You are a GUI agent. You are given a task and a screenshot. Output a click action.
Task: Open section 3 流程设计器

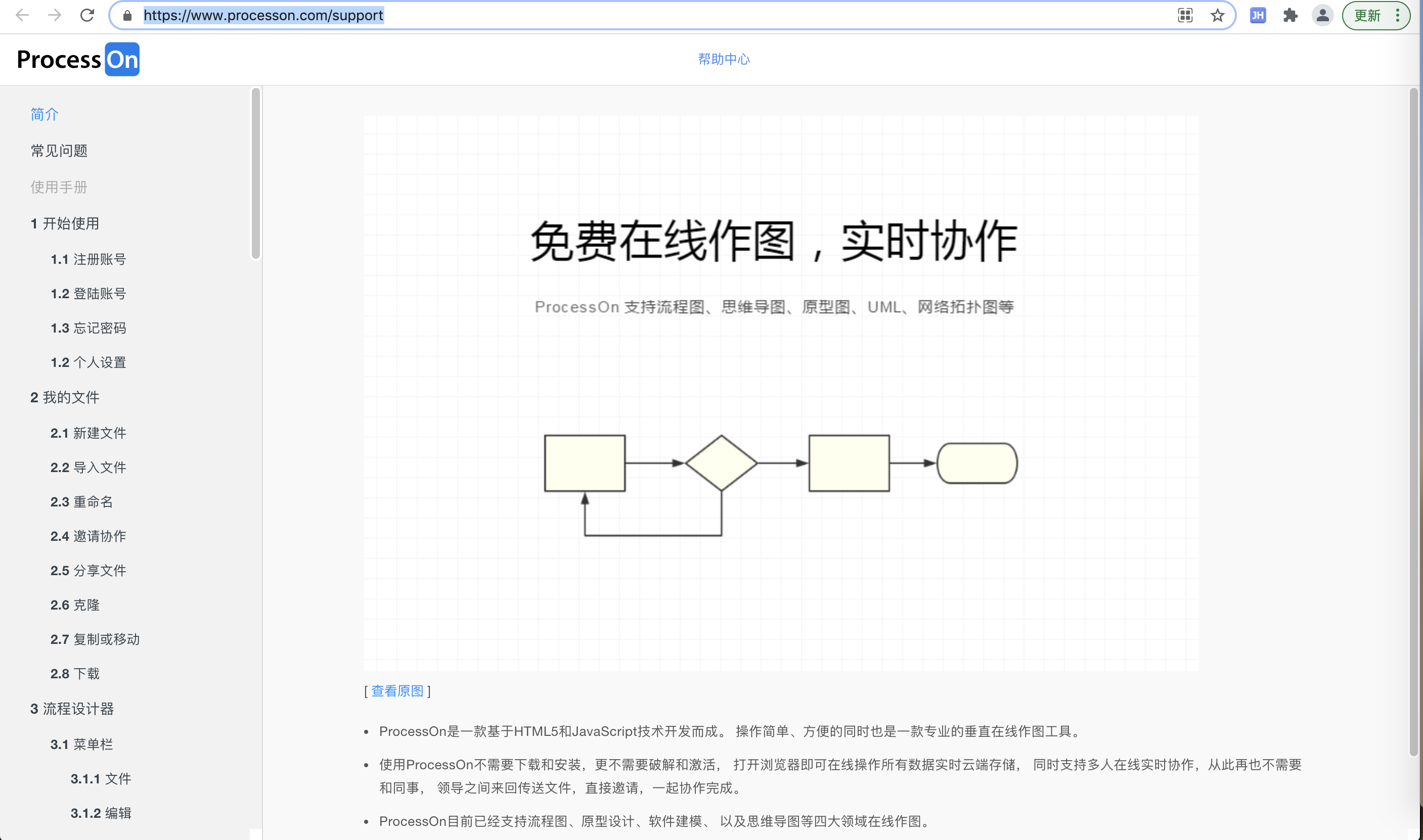pos(72,709)
